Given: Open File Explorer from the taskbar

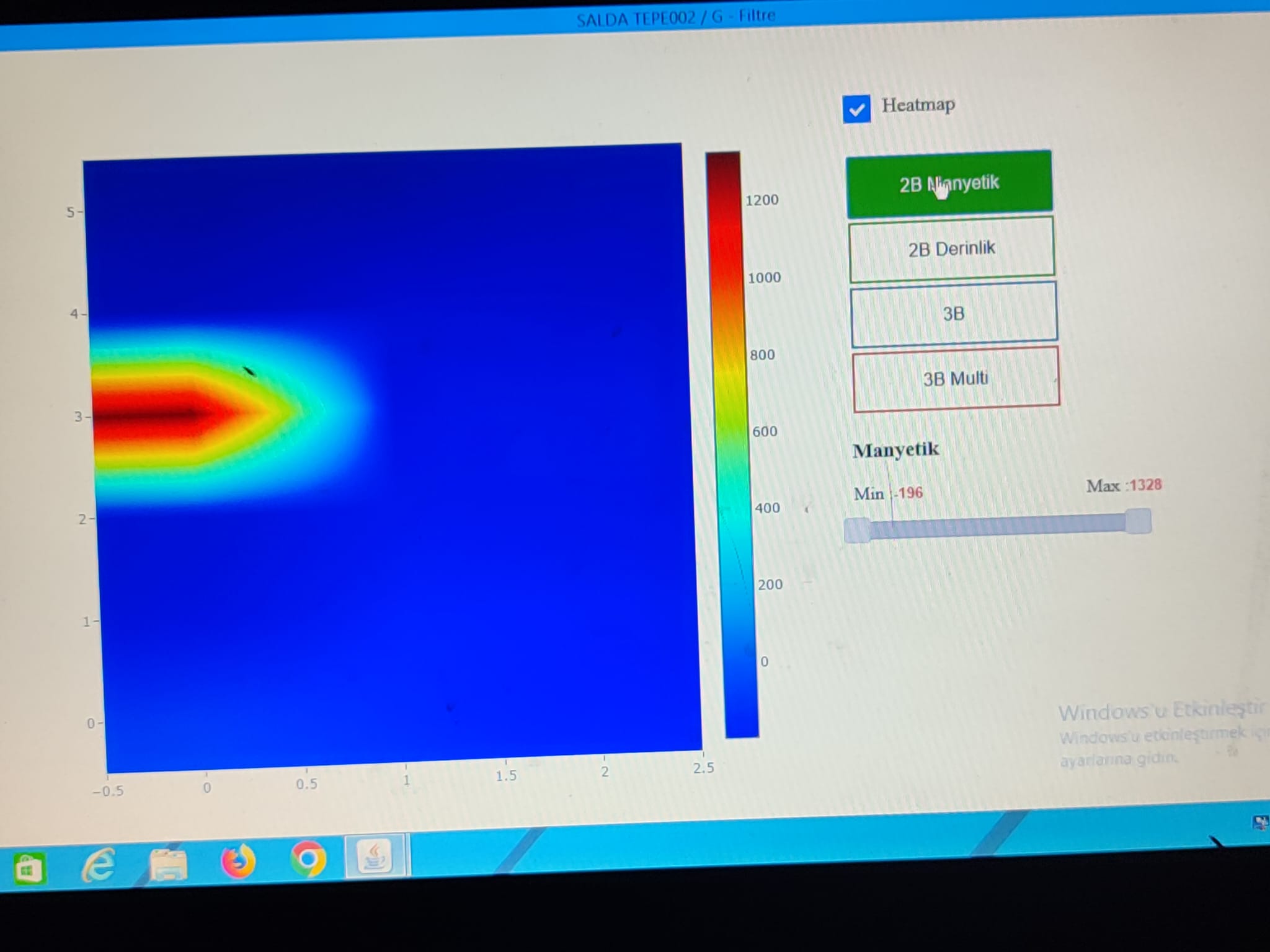Looking at the screenshot, I should tap(168, 863).
